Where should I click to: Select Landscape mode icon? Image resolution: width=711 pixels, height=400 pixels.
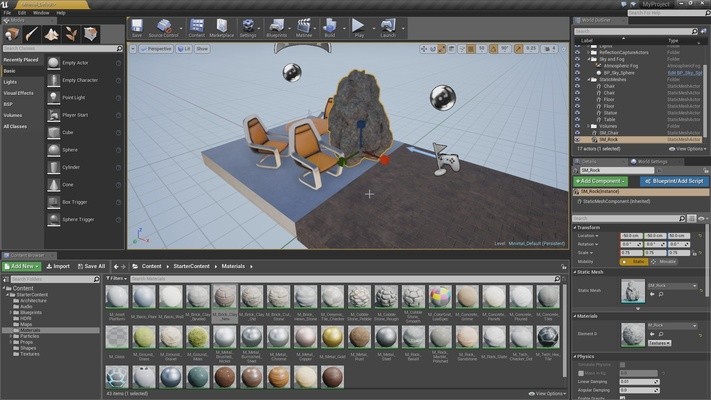(x=51, y=34)
